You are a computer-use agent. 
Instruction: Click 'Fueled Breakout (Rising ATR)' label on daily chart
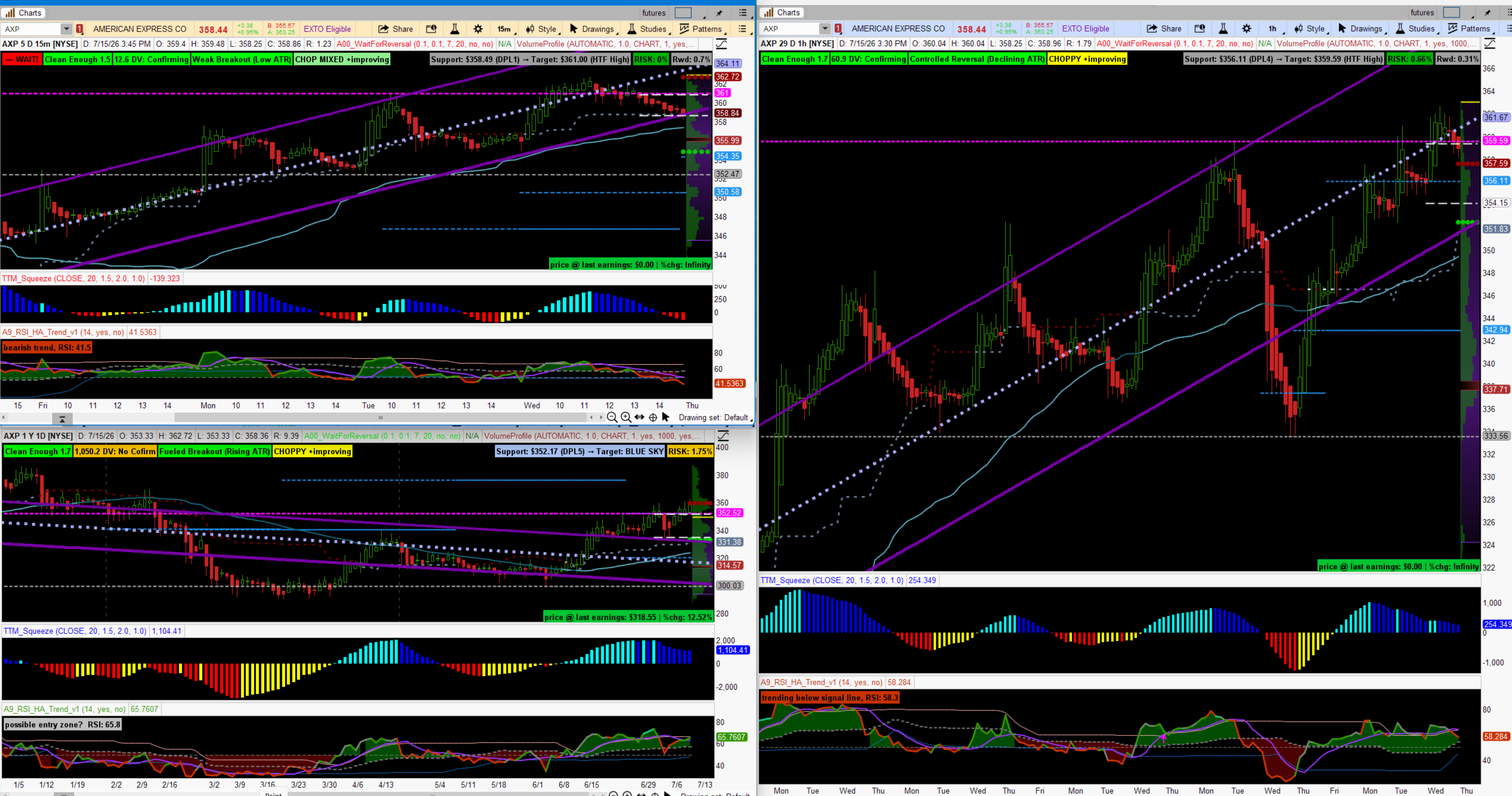(x=214, y=451)
